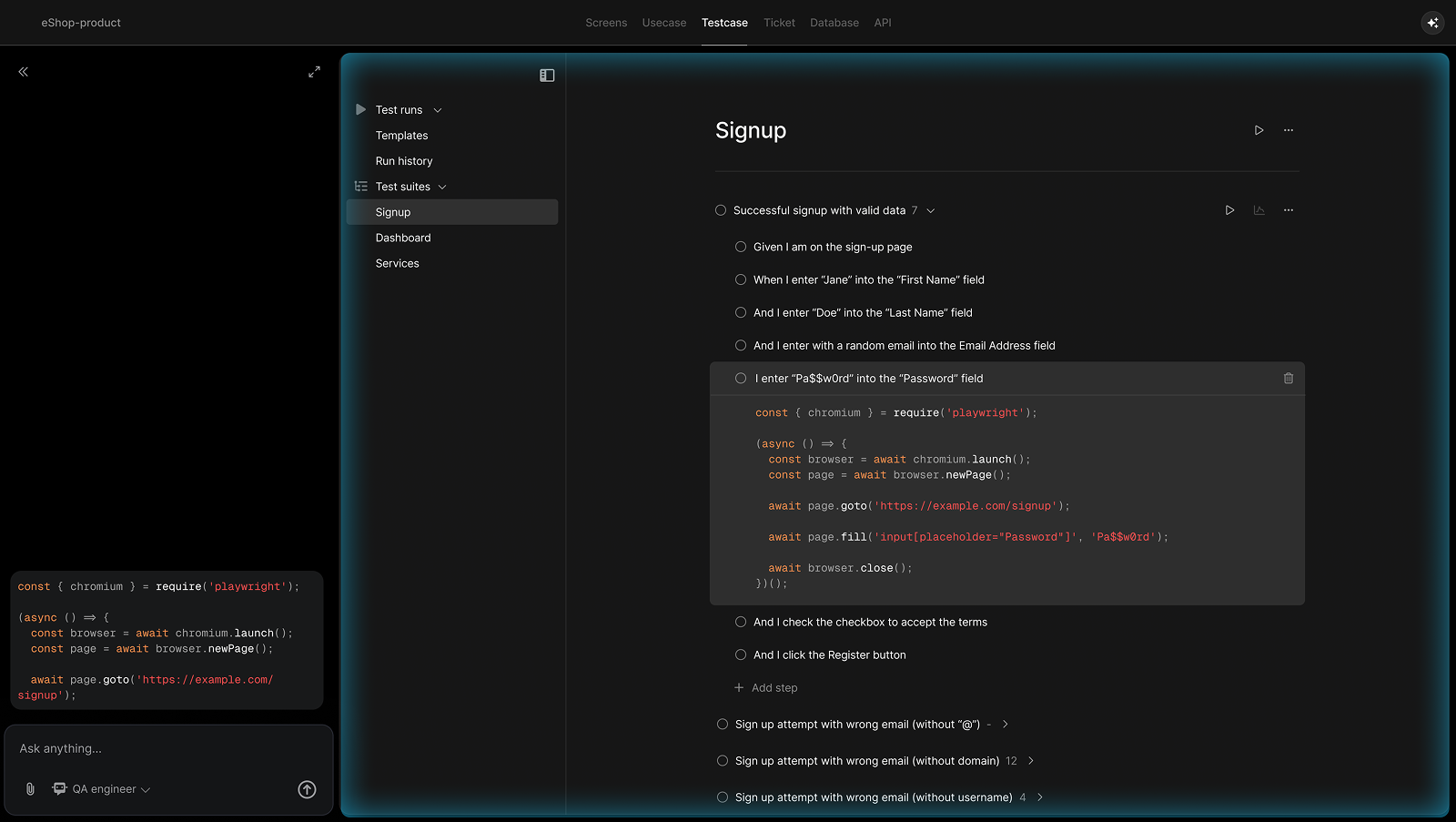Switch to the Database tab

[834, 22]
